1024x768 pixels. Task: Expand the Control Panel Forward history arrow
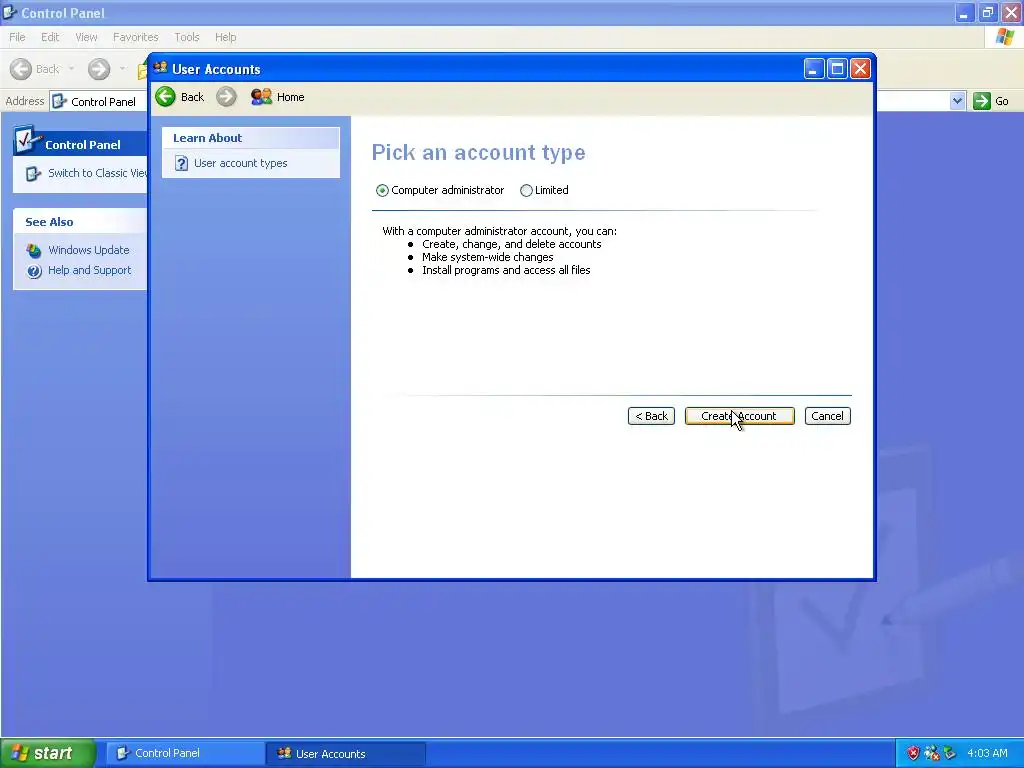pos(122,69)
